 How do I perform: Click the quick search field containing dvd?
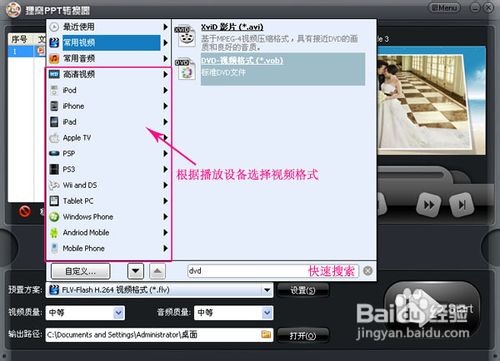[x=273, y=271]
